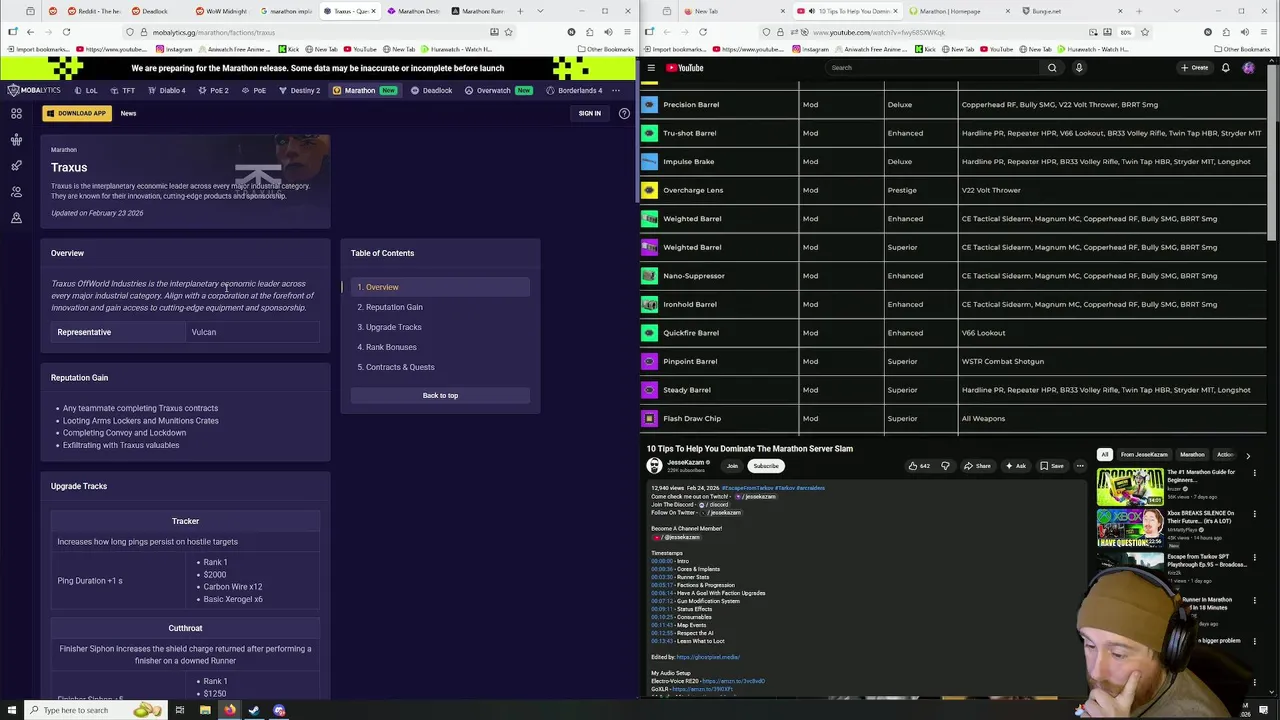Open the Instagram bookmark in left browser
1280x720 pixels.
point(173,49)
